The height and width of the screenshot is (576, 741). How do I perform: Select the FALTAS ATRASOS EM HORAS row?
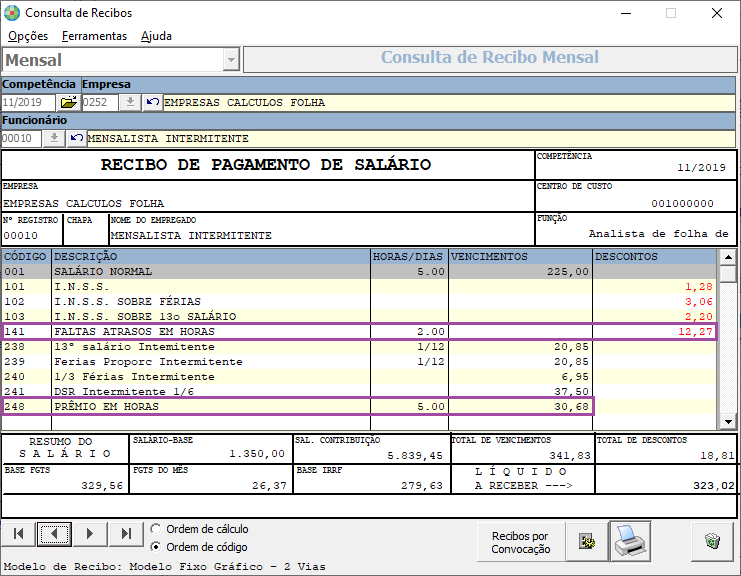359,331
